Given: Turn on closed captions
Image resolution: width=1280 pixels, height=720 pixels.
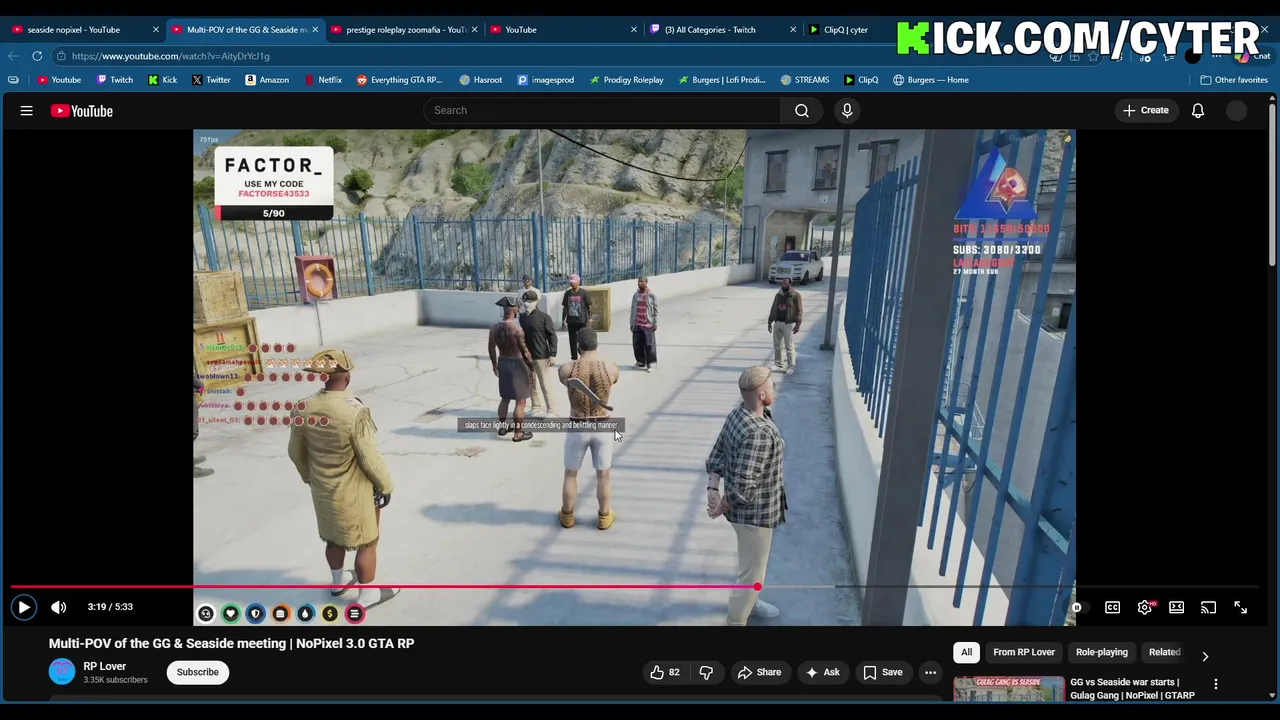Looking at the screenshot, I should click(x=1112, y=607).
